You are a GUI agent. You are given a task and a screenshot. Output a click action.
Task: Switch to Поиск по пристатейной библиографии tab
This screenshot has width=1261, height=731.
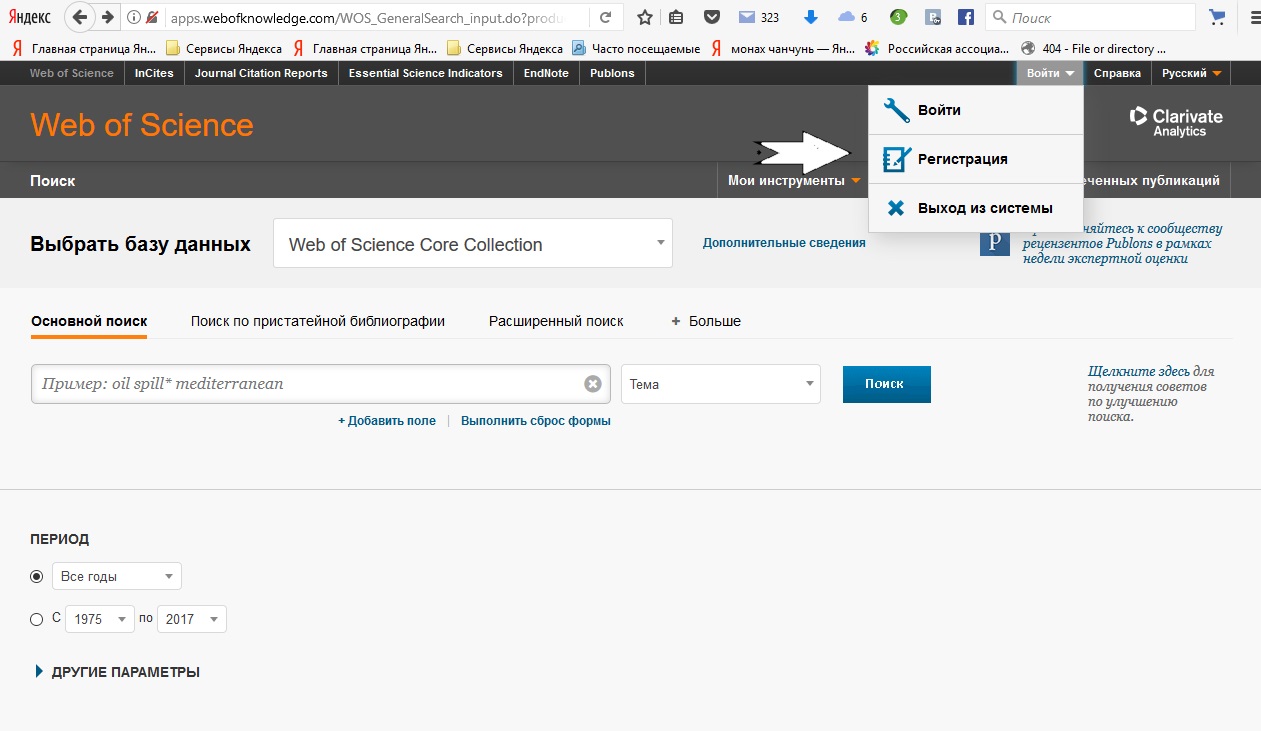pyautogui.click(x=318, y=321)
